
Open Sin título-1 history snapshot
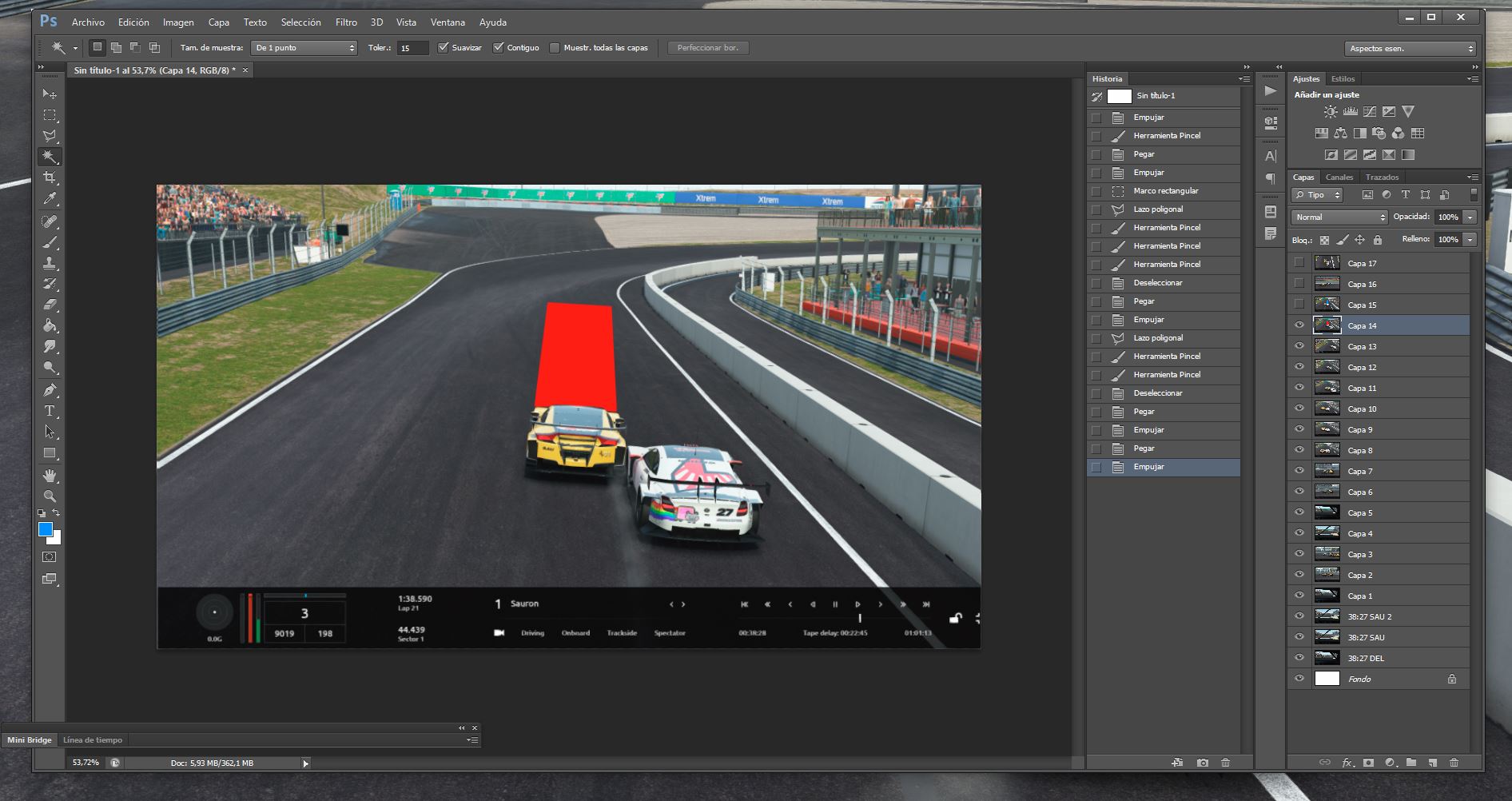[1164, 96]
